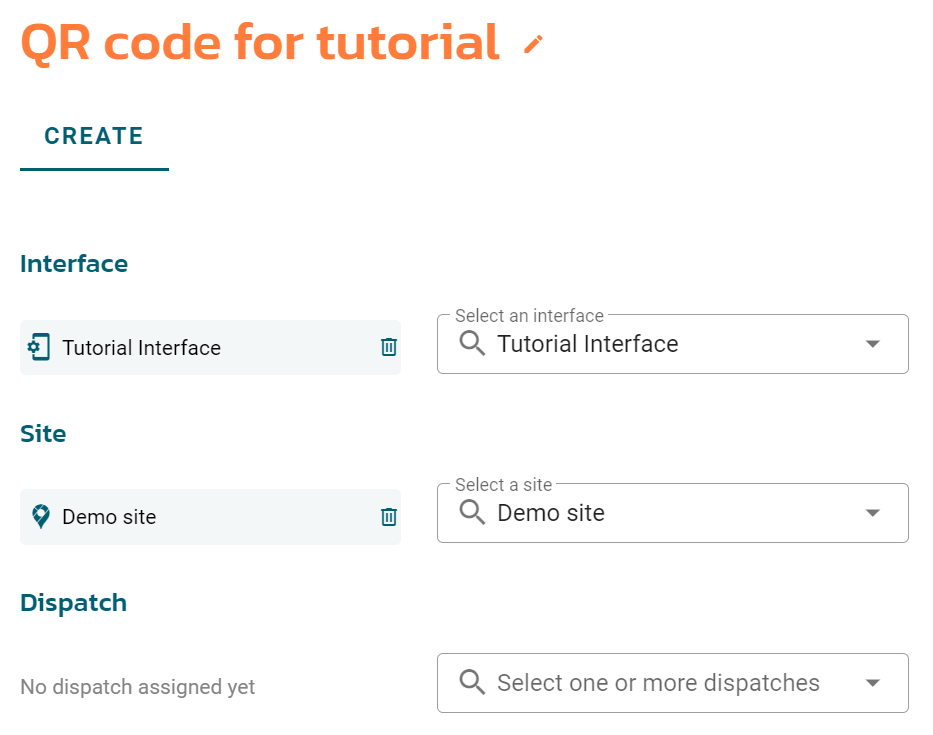Viewport: 933px width, 735px height.
Task: Click search magnifier in site selector
Action: point(472,512)
